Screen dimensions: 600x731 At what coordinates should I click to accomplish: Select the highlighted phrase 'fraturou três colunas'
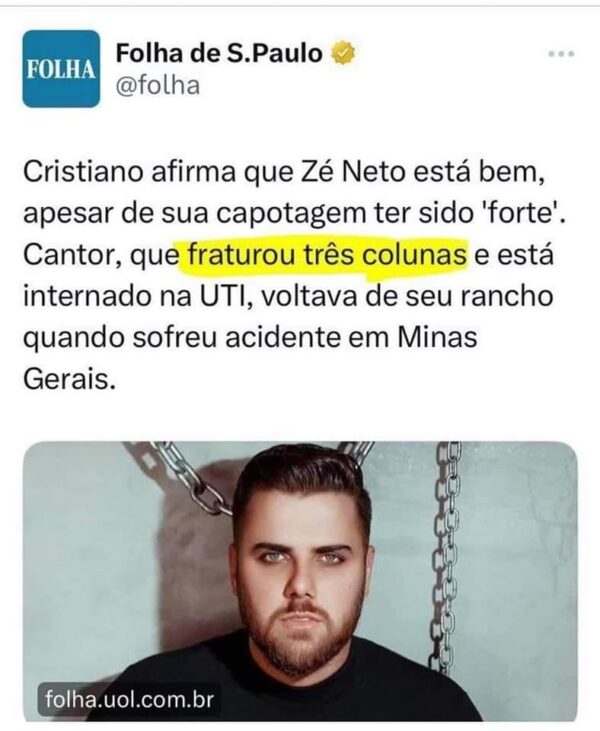(x=326, y=255)
